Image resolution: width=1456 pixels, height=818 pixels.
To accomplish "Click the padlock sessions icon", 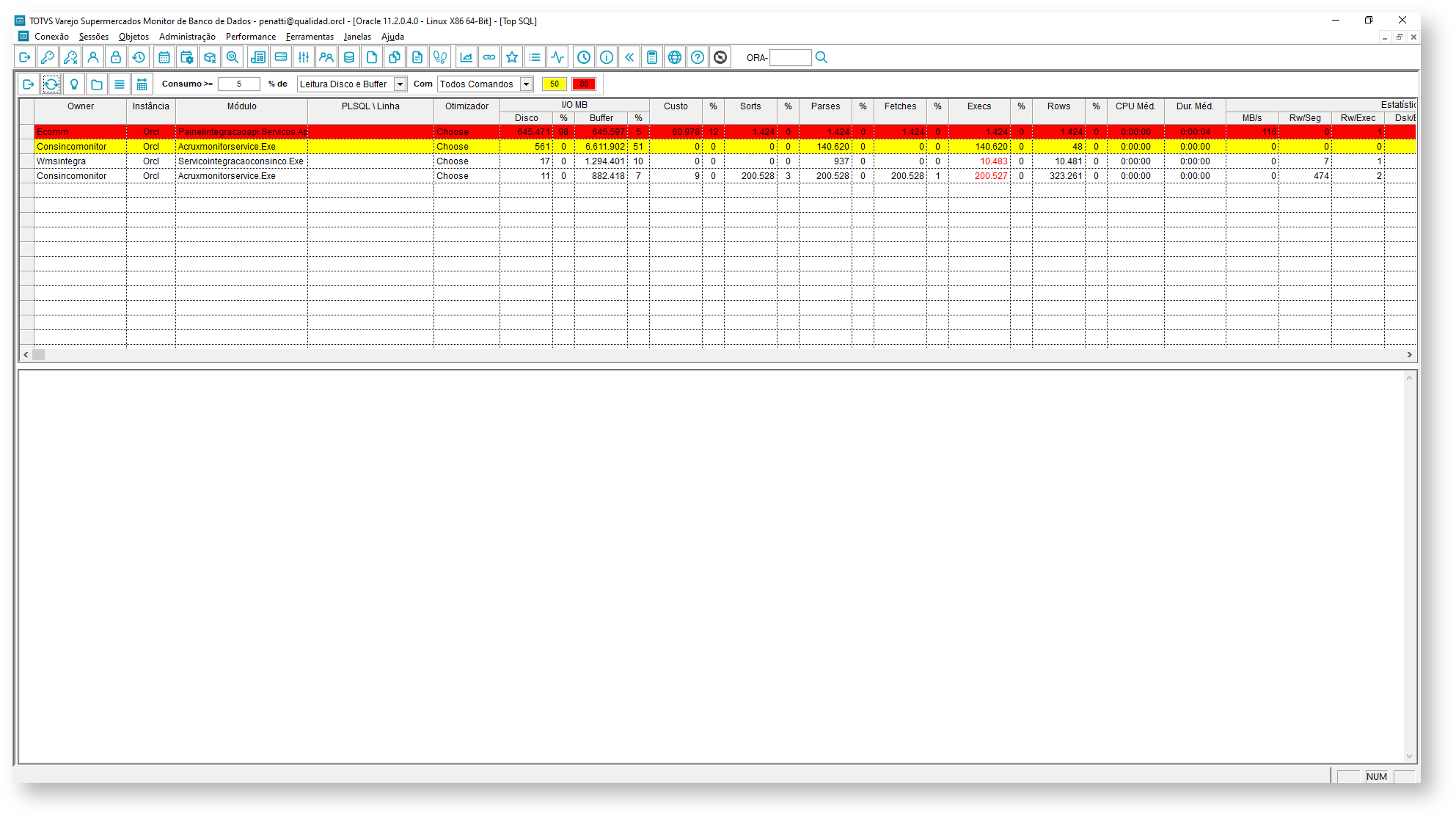I will tap(115, 57).
